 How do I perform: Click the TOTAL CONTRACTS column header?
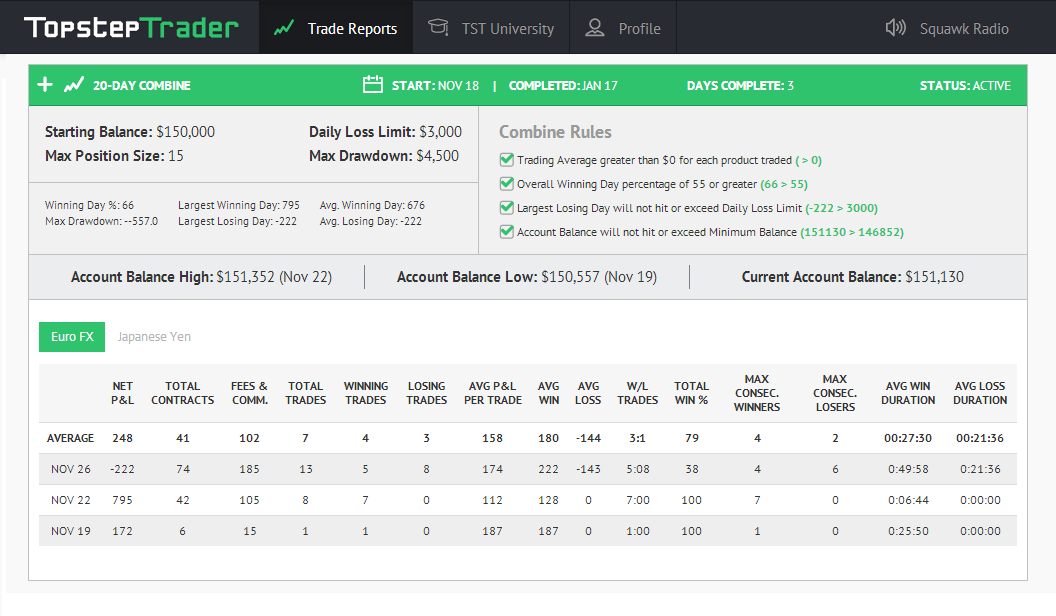click(x=183, y=392)
